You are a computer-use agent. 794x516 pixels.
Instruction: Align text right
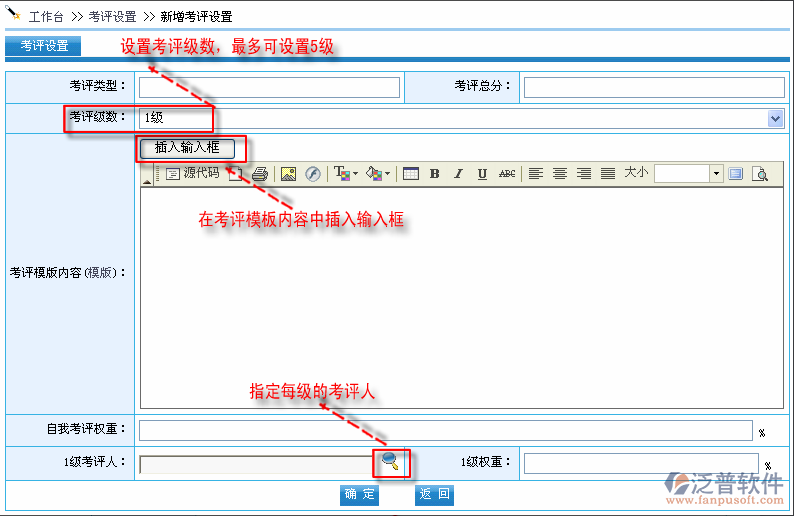coord(584,174)
